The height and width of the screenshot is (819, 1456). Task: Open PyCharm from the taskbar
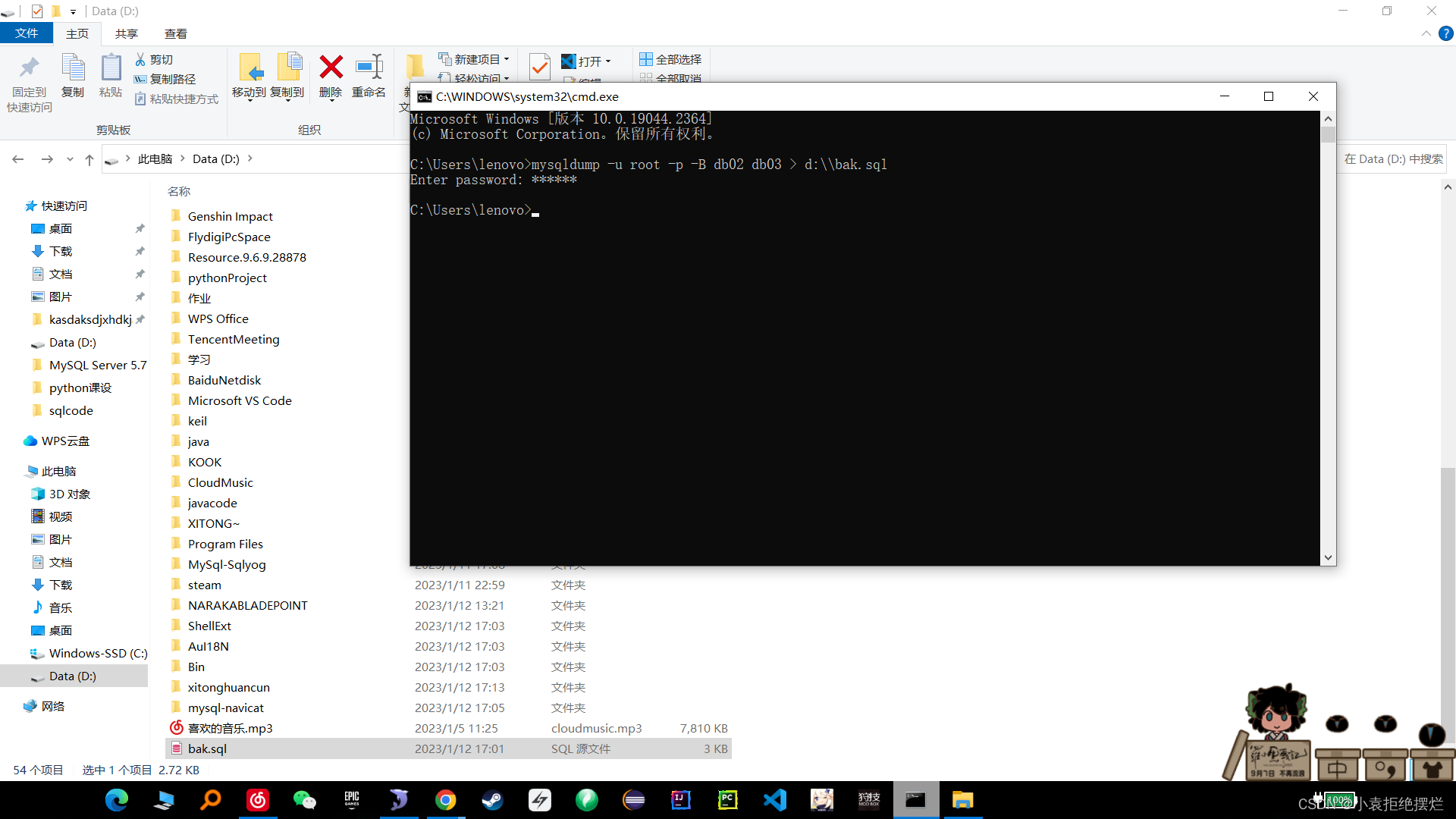tap(728, 800)
